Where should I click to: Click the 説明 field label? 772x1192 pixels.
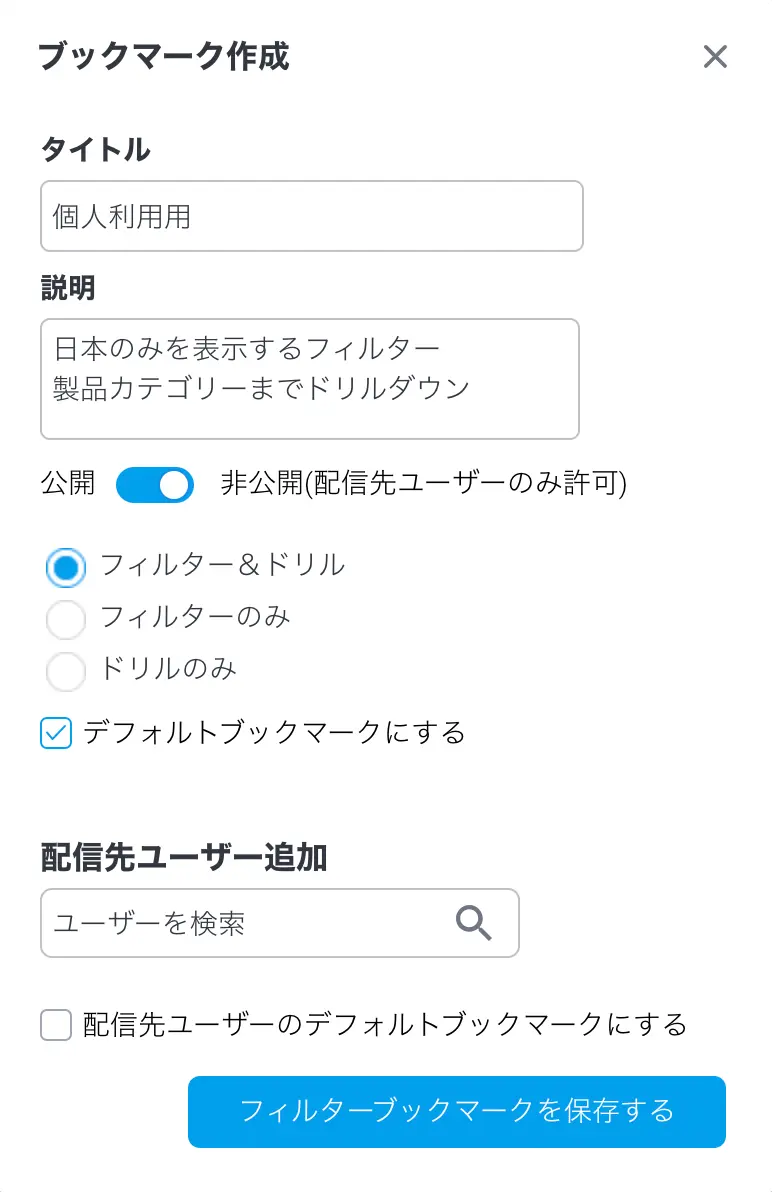(68, 288)
